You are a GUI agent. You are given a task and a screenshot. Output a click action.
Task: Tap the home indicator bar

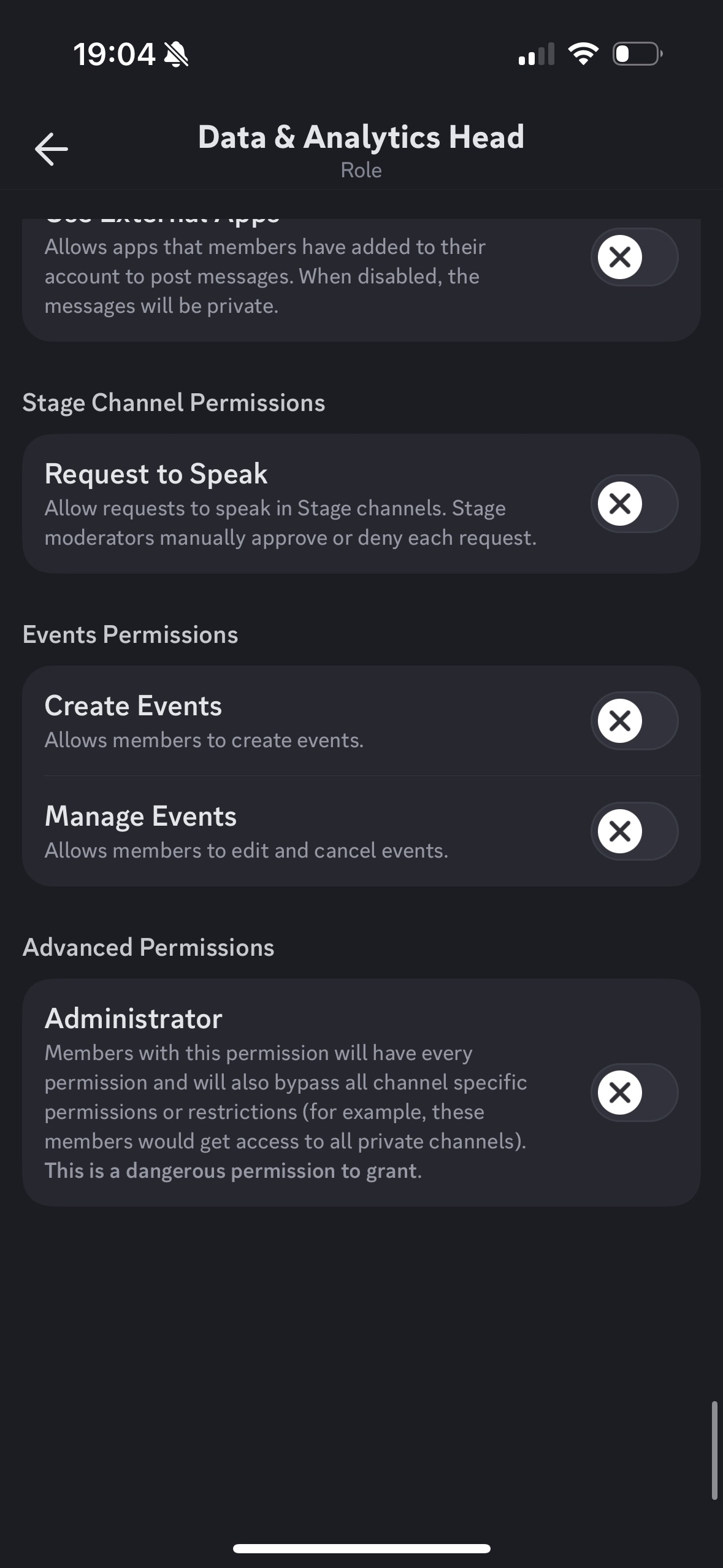coord(361,1549)
